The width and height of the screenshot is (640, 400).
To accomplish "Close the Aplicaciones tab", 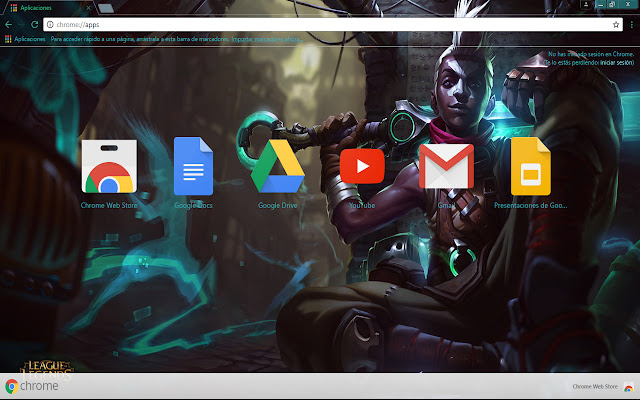I will (x=88, y=8).
